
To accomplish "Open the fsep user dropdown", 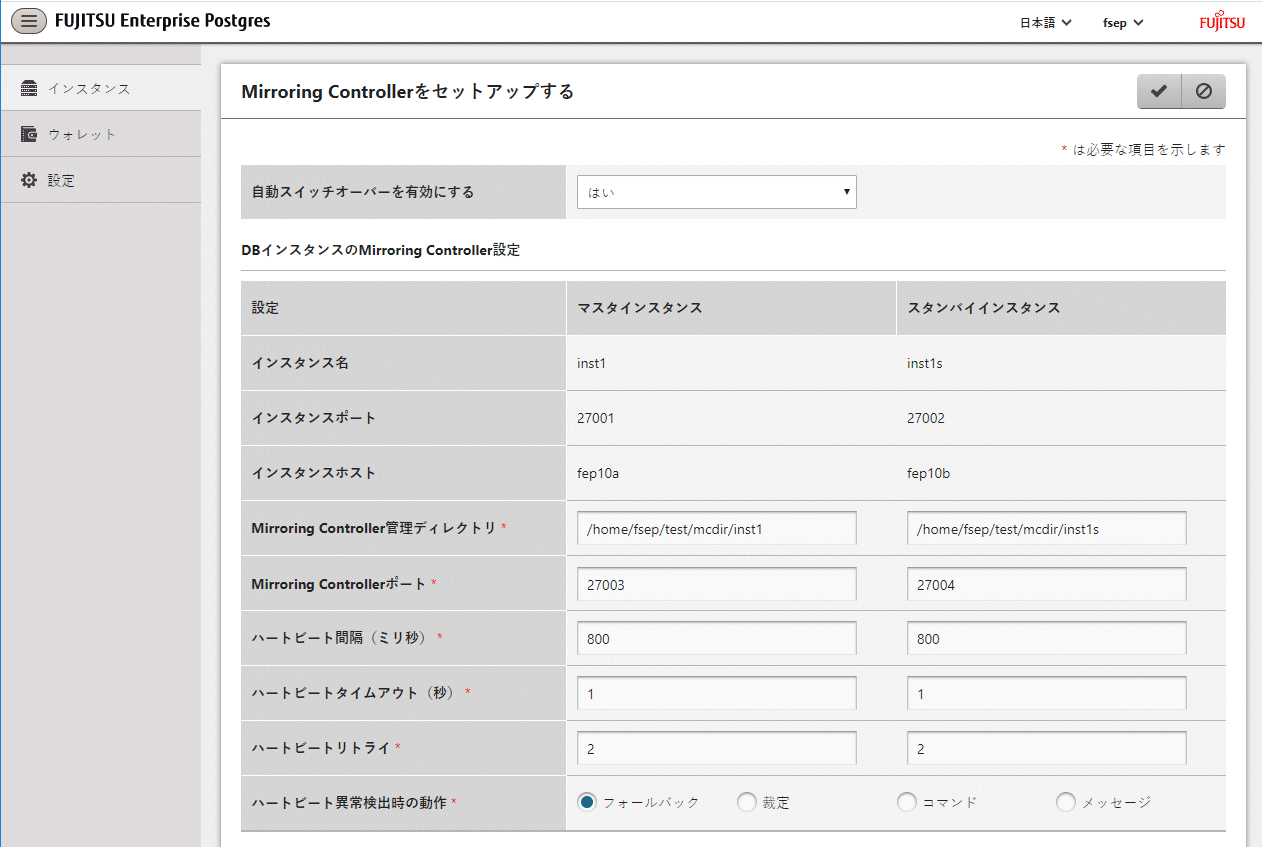I will [x=1122, y=22].
